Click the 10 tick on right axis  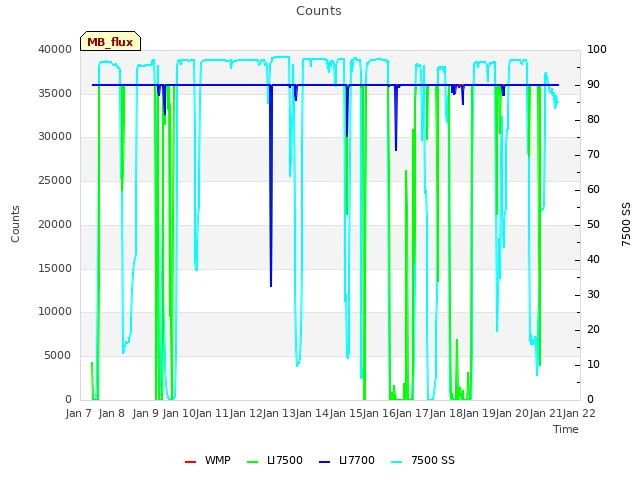593,365
